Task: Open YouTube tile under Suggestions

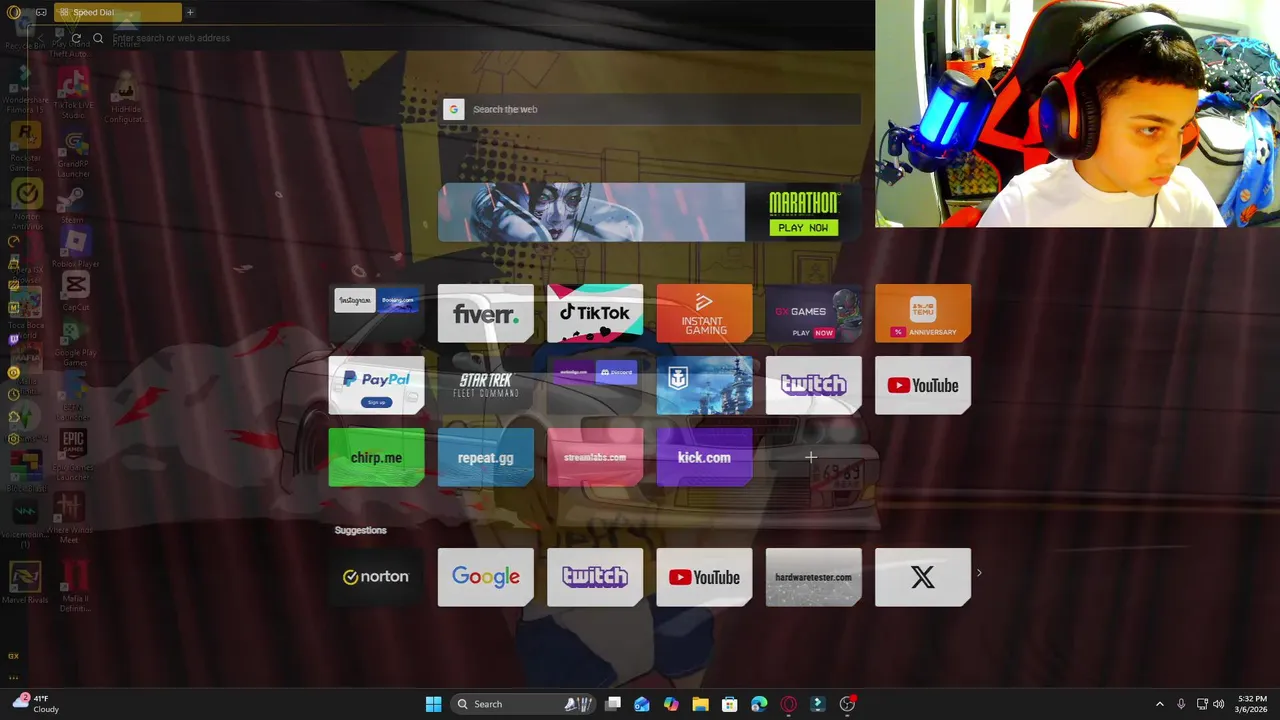Action: tap(704, 577)
